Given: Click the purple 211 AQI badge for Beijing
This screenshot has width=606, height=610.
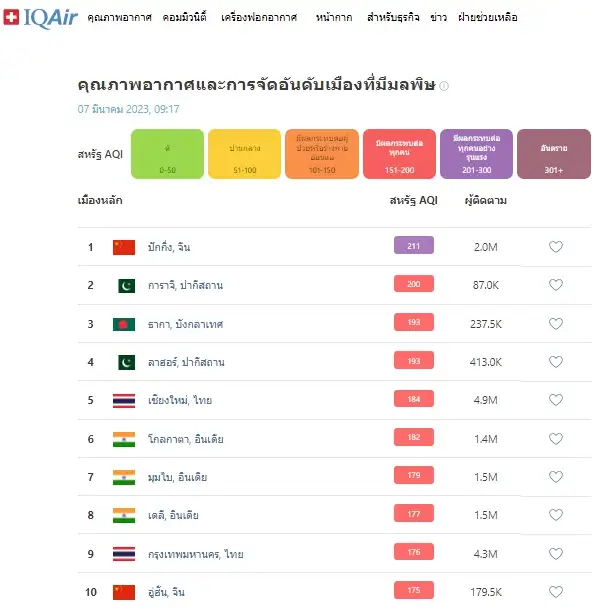Looking at the screenshot, I should (x=414, y=247).
